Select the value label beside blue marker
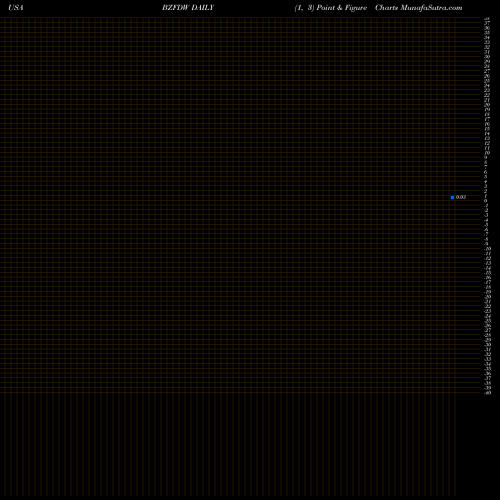500x500 pixels. [461, 197]
